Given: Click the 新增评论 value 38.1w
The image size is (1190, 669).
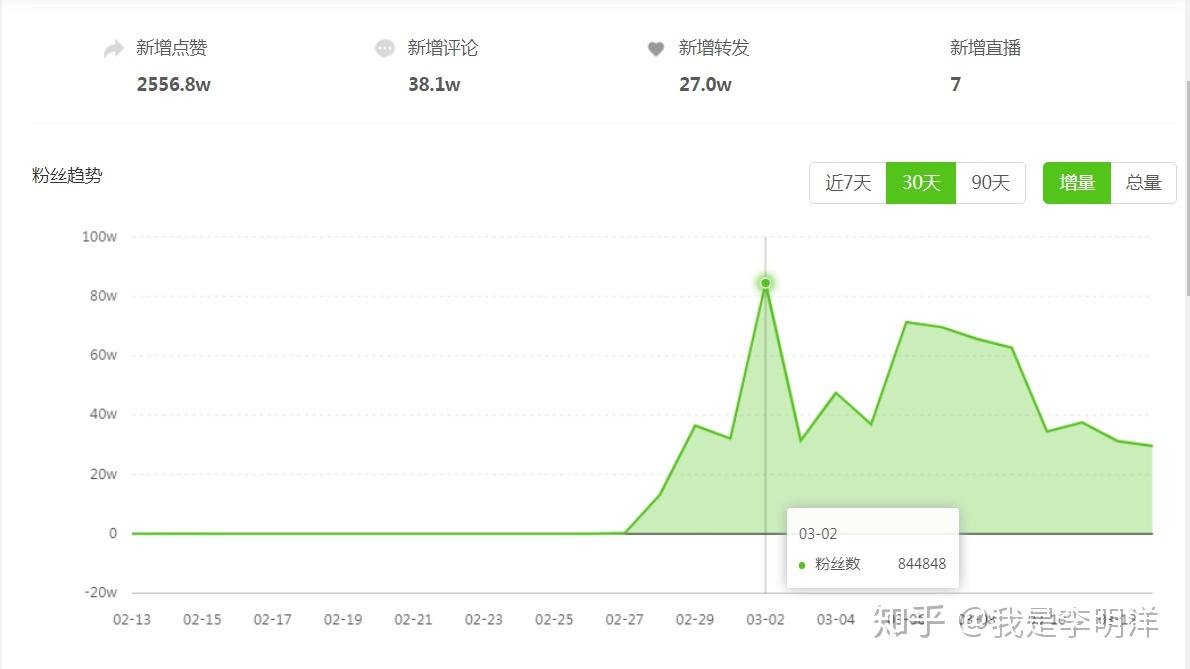Looking at the screenshot, I should coord(434,84).
